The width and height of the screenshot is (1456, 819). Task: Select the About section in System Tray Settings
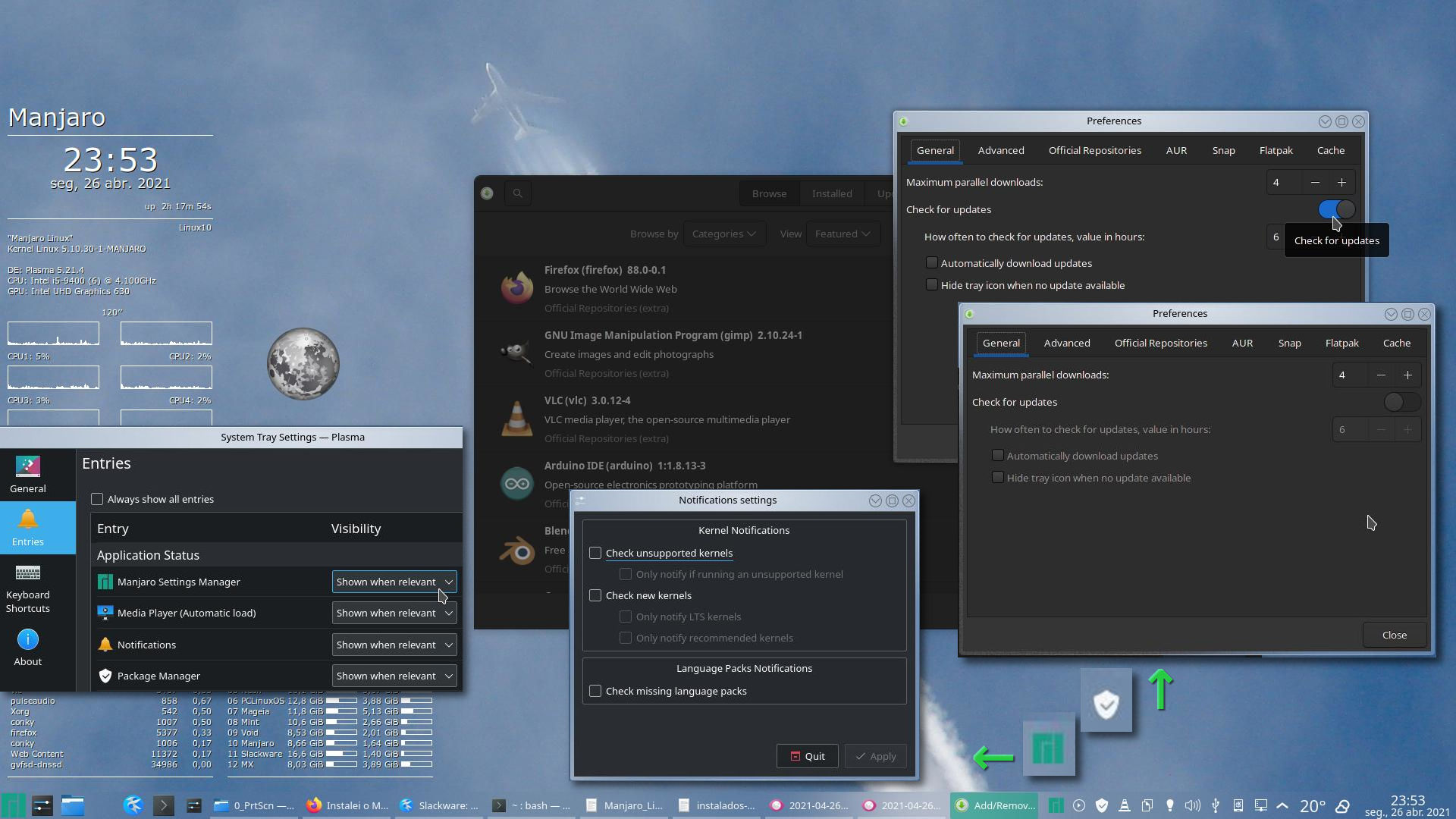coord(27,648)
